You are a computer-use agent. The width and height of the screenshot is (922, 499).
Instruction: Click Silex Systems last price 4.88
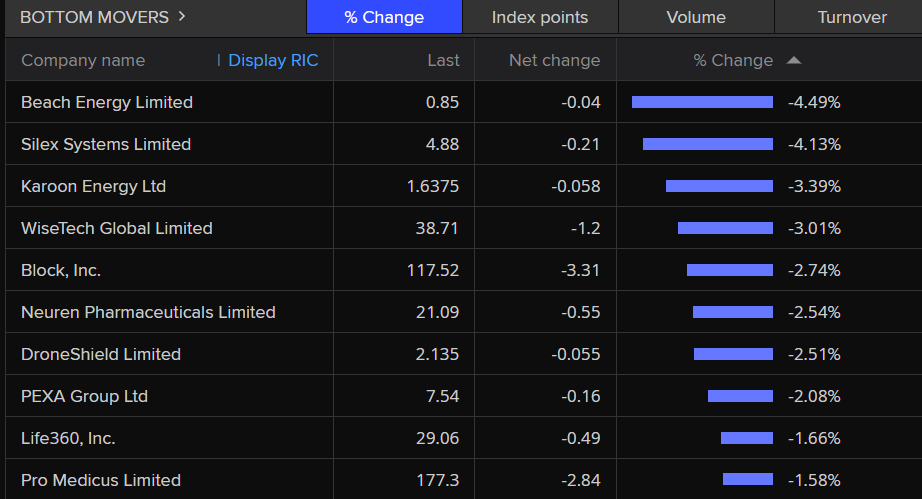[442, 144]
